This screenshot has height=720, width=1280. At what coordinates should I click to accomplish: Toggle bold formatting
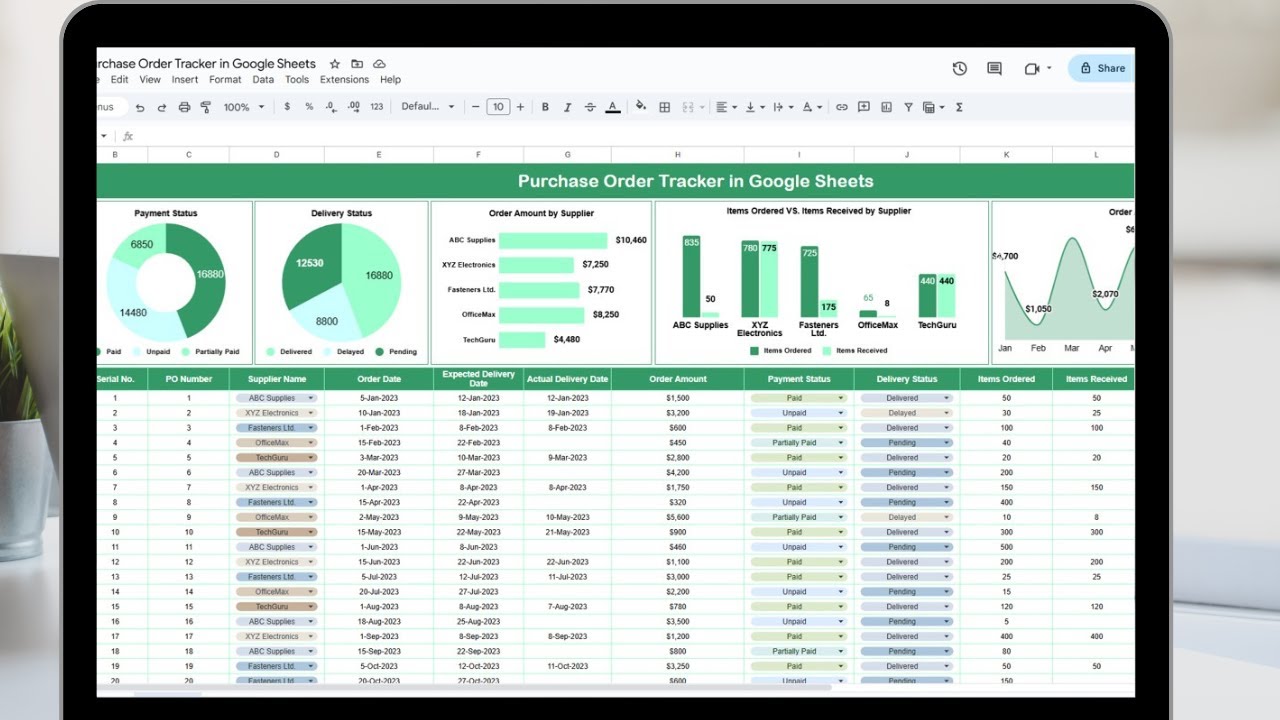(x=545, y=107)
